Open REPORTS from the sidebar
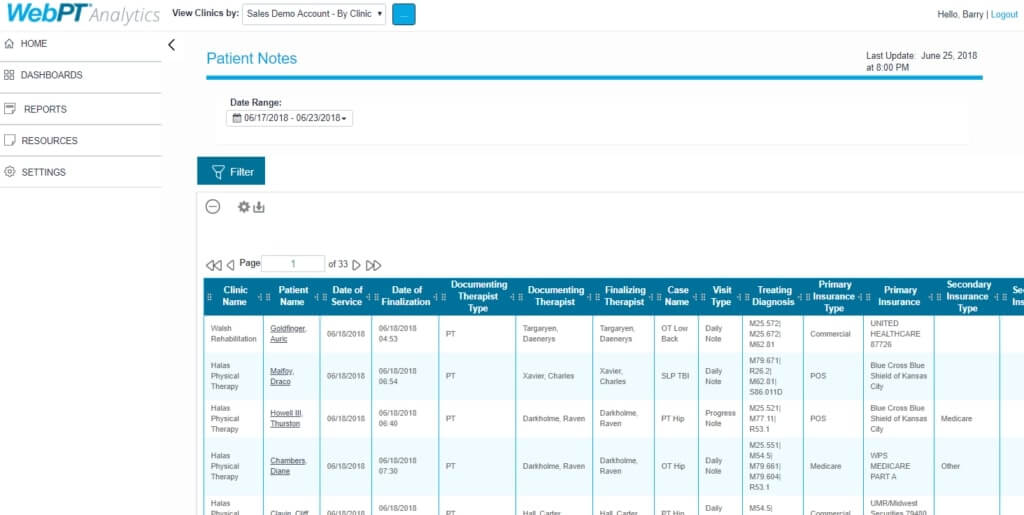1024x515 pixels. 80,109
